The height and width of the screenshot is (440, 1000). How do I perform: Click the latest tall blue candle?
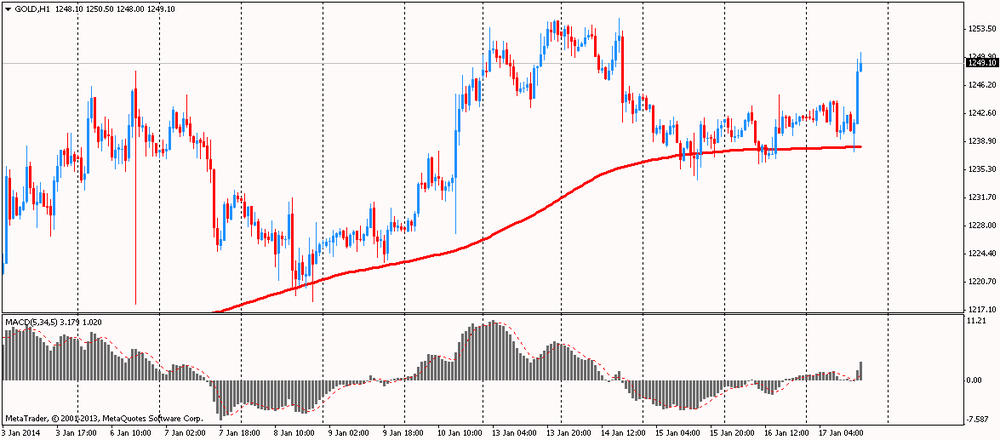tap(857, 97)
